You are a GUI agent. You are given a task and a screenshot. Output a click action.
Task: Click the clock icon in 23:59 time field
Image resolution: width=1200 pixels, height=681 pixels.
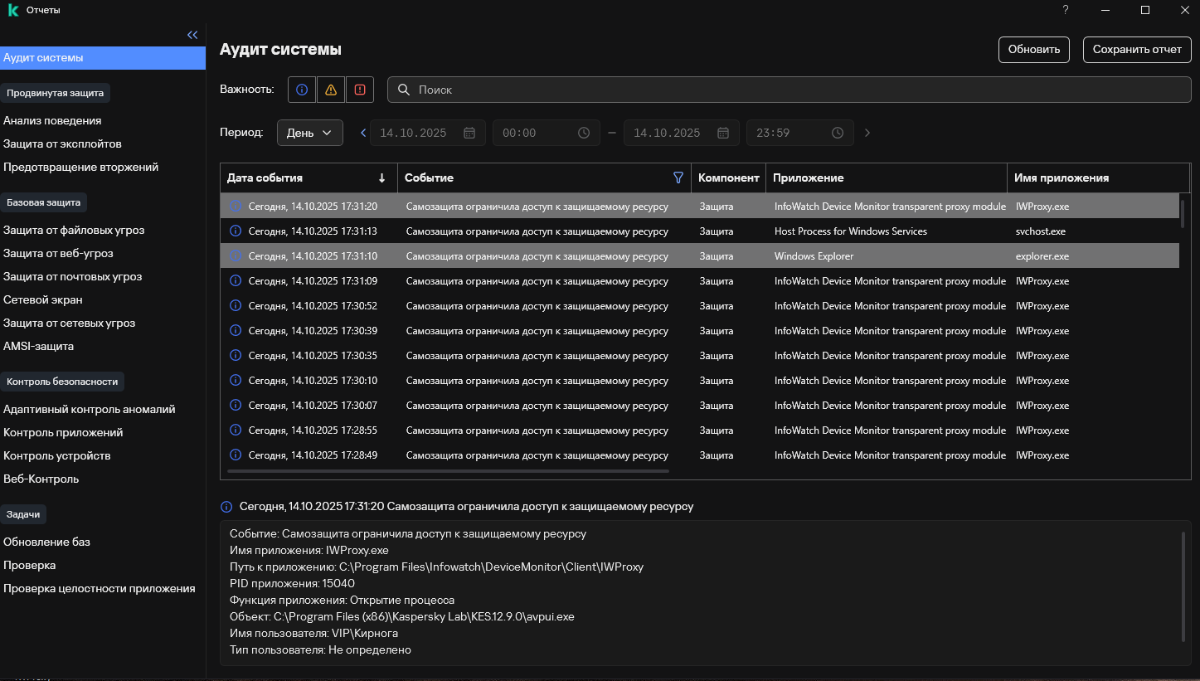pyautogui.click(x=837, y=133)
